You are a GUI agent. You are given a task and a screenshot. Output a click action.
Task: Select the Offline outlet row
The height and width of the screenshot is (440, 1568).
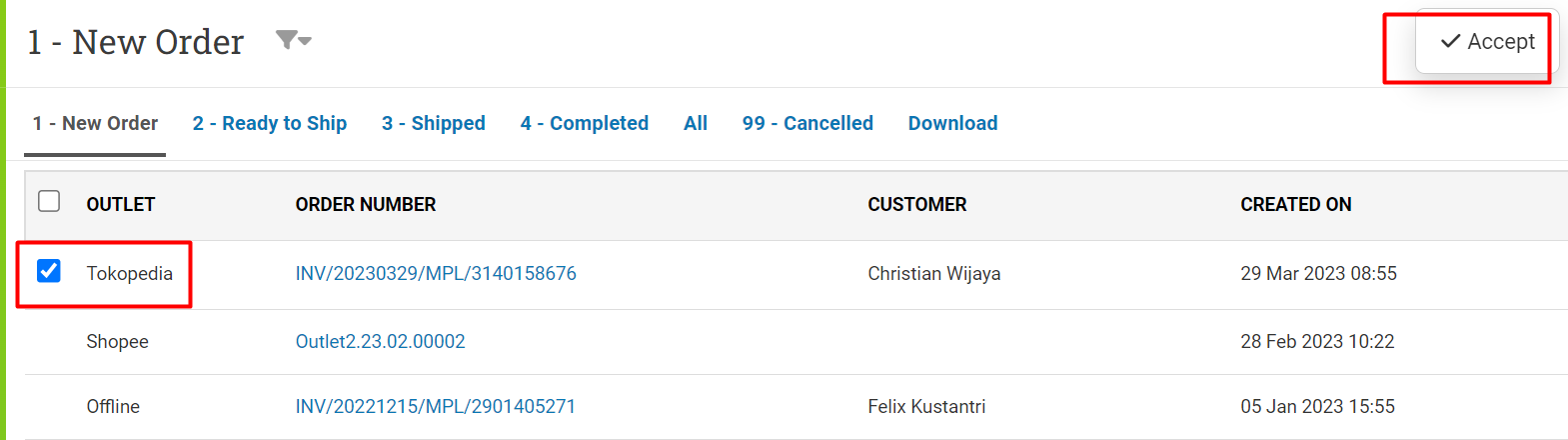[796, 407]
